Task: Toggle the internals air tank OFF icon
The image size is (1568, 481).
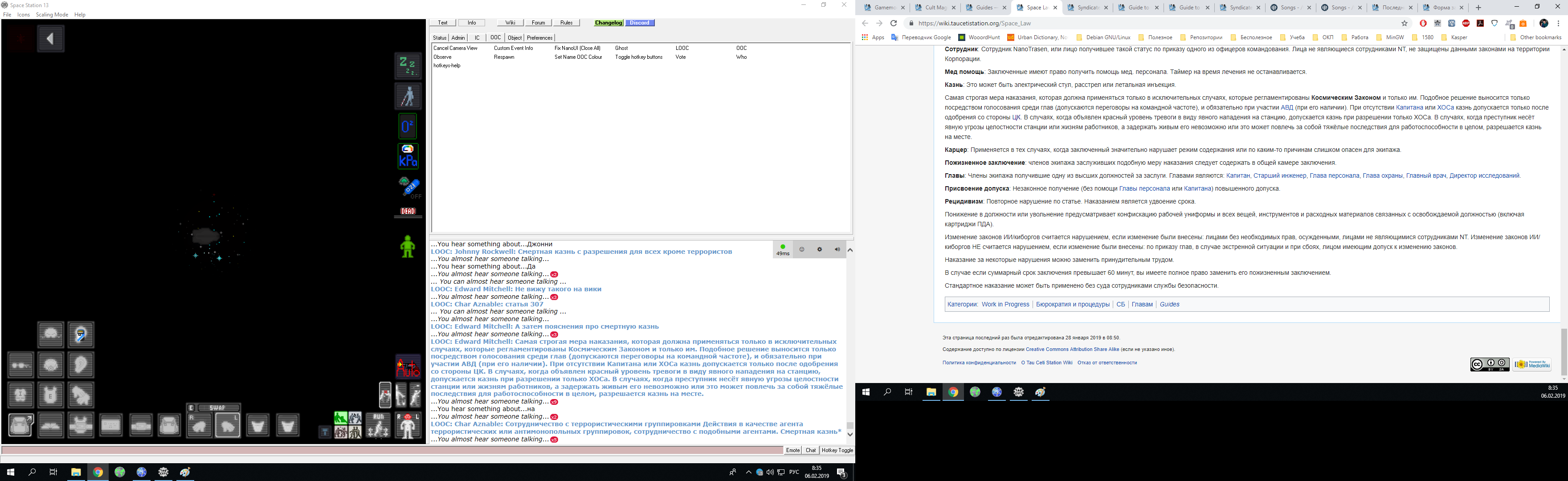Action: [x=410, y=187]
